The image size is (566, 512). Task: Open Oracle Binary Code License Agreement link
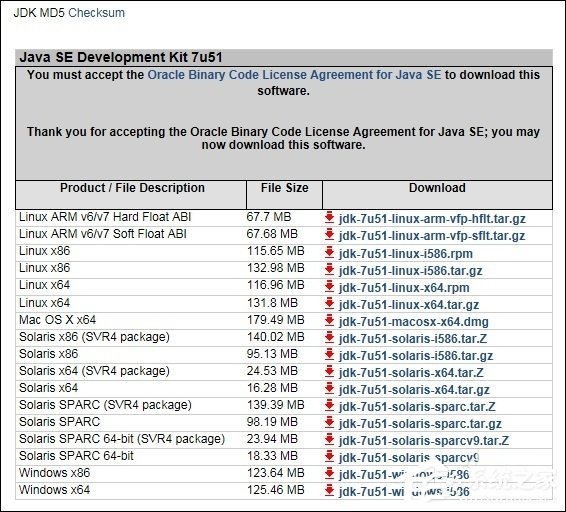(x=294, y=75)
